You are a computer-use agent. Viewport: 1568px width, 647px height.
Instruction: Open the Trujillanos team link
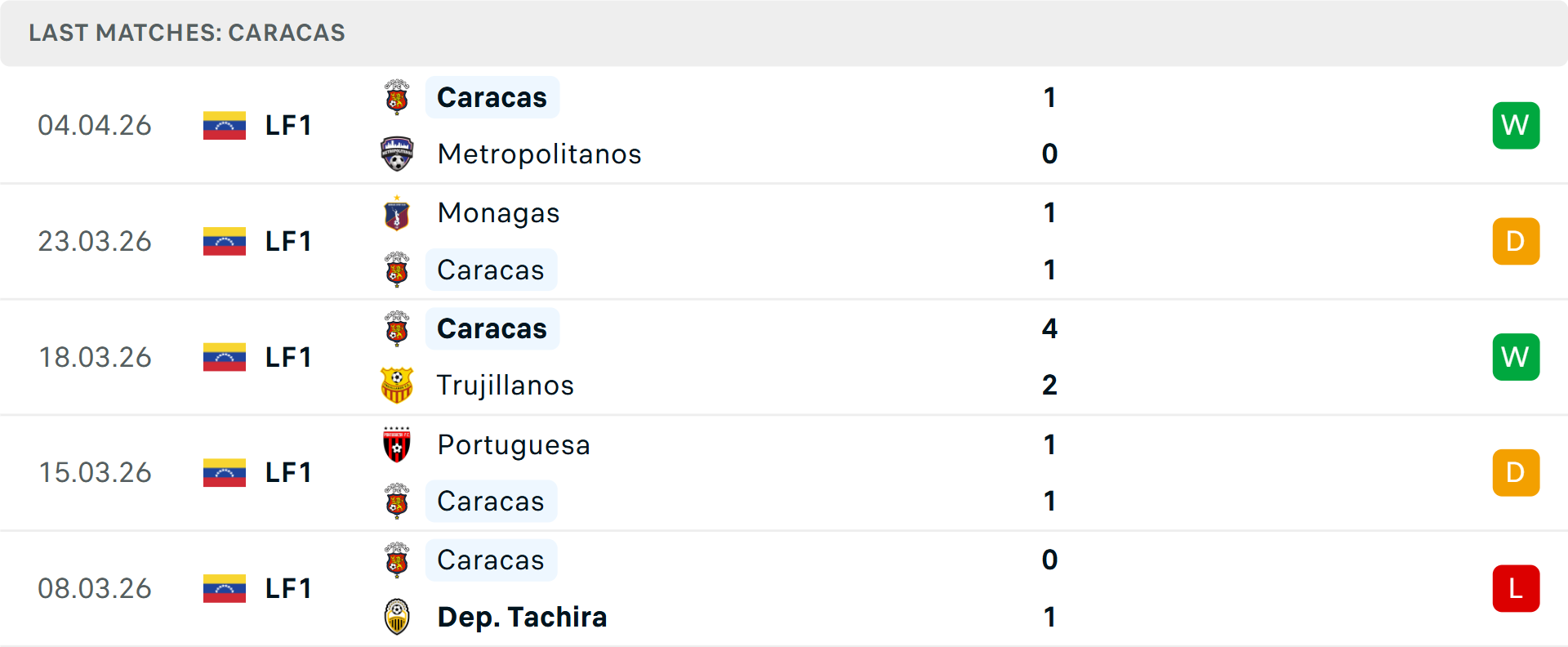tap(506, 386)
